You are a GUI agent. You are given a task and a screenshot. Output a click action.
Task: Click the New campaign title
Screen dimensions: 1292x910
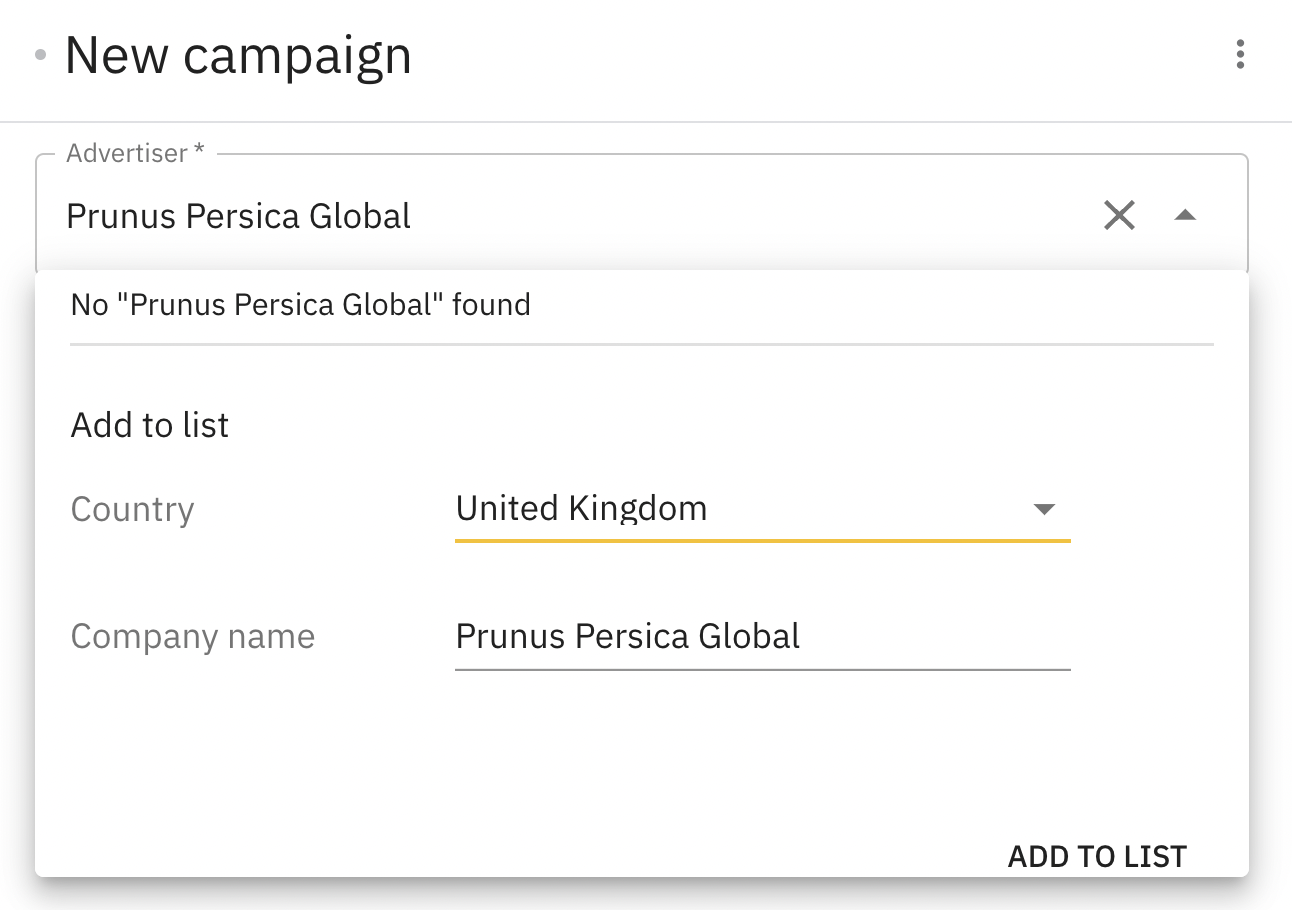238,55
